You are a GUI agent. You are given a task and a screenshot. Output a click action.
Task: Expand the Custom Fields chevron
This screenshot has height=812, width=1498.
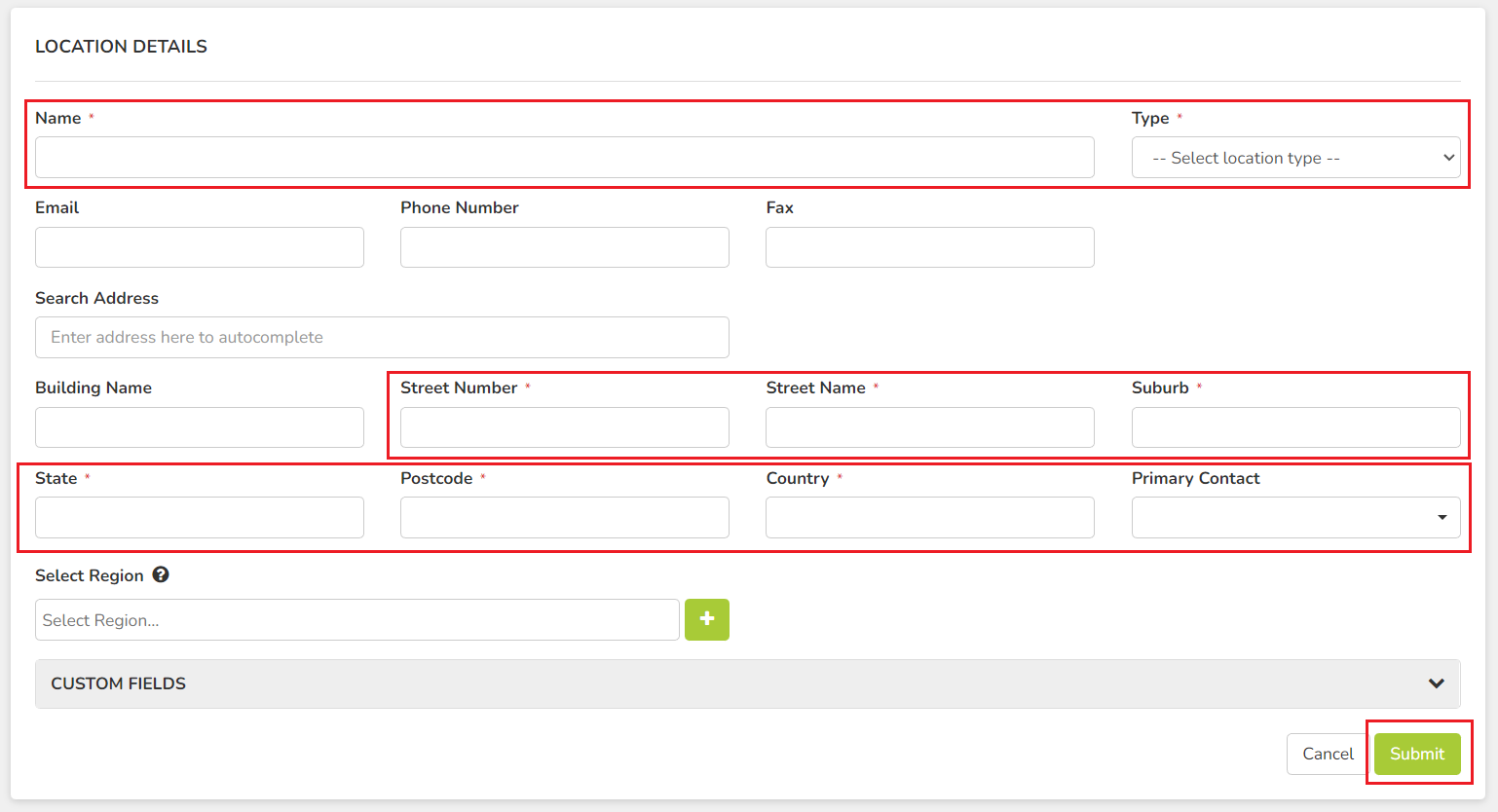click(x=1436, y=683)
